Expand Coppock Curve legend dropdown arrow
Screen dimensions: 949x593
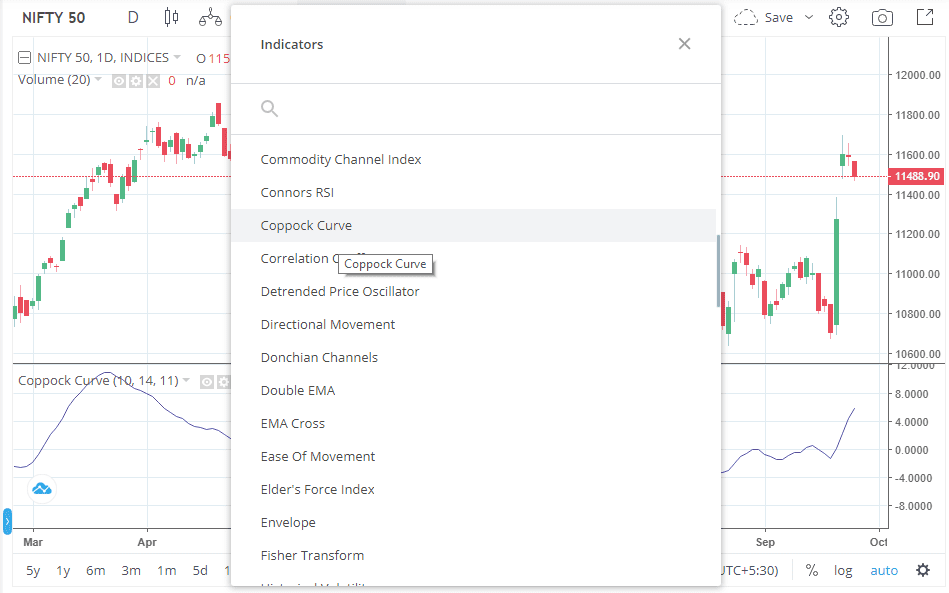tap(186, 380)
